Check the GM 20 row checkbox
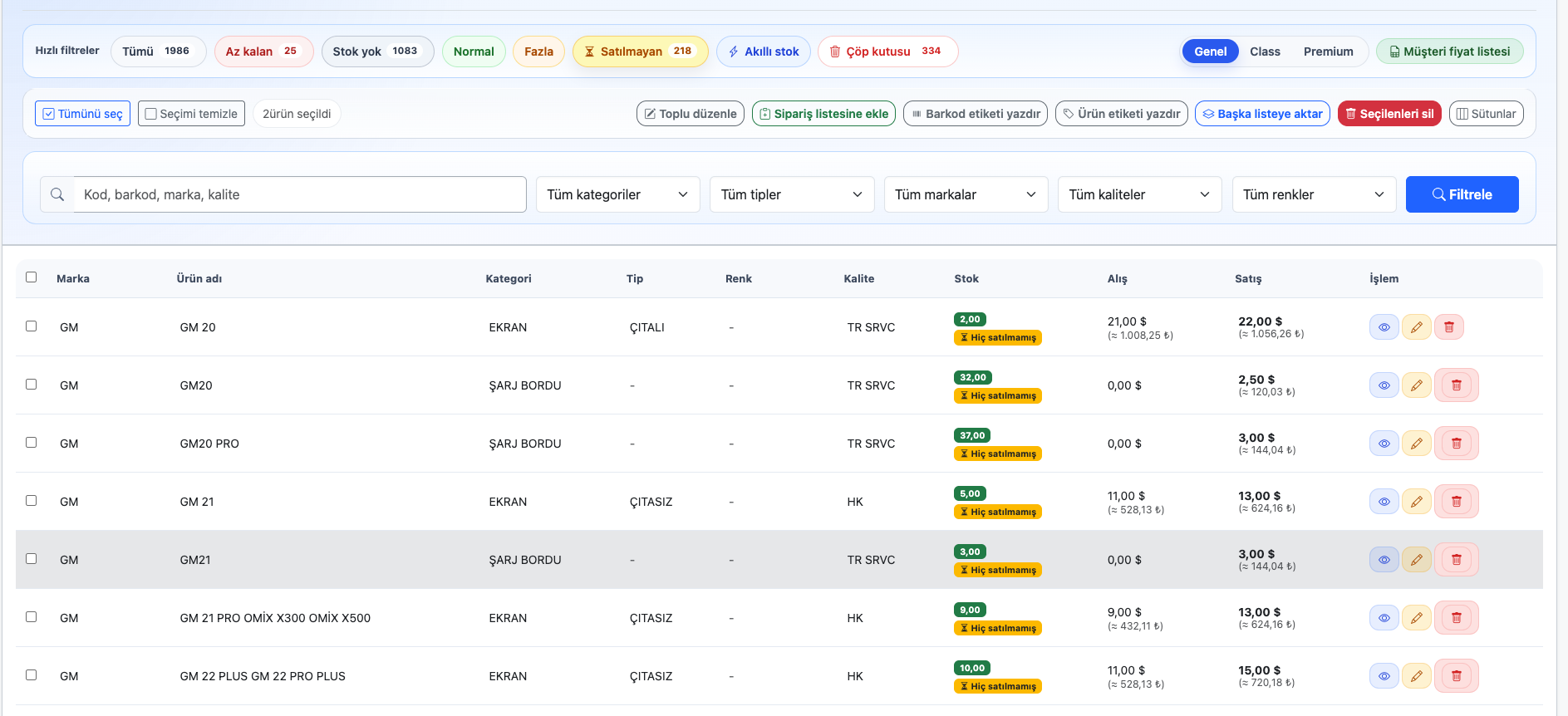This screenshot has width=1568, height=716. tap(31, 326)
